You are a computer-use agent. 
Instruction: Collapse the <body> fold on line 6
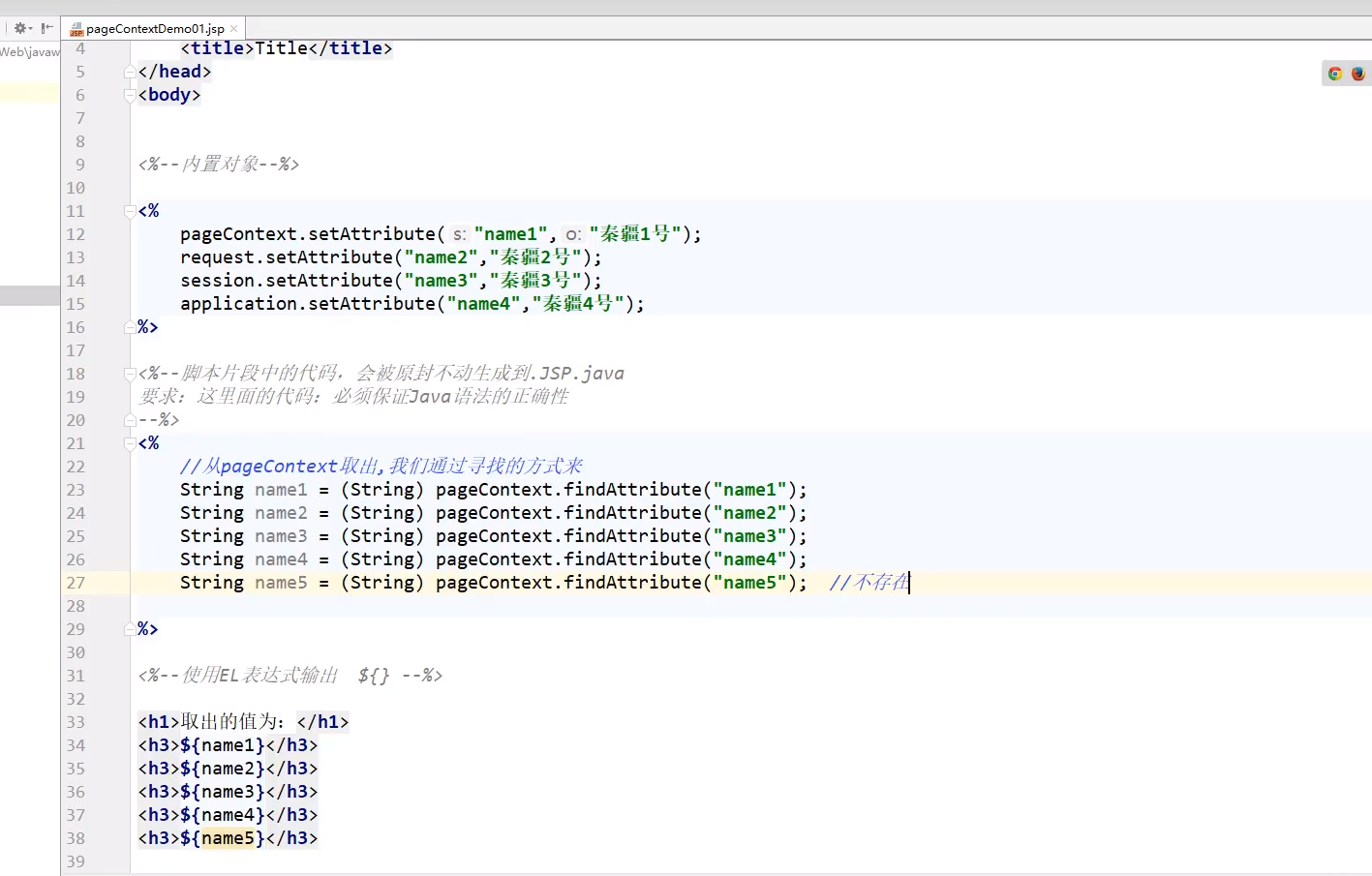tap(130, 95)
